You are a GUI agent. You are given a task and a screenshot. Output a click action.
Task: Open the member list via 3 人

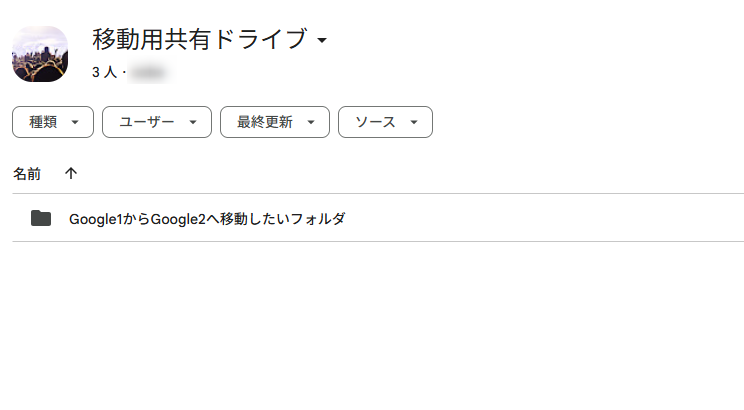104,72
